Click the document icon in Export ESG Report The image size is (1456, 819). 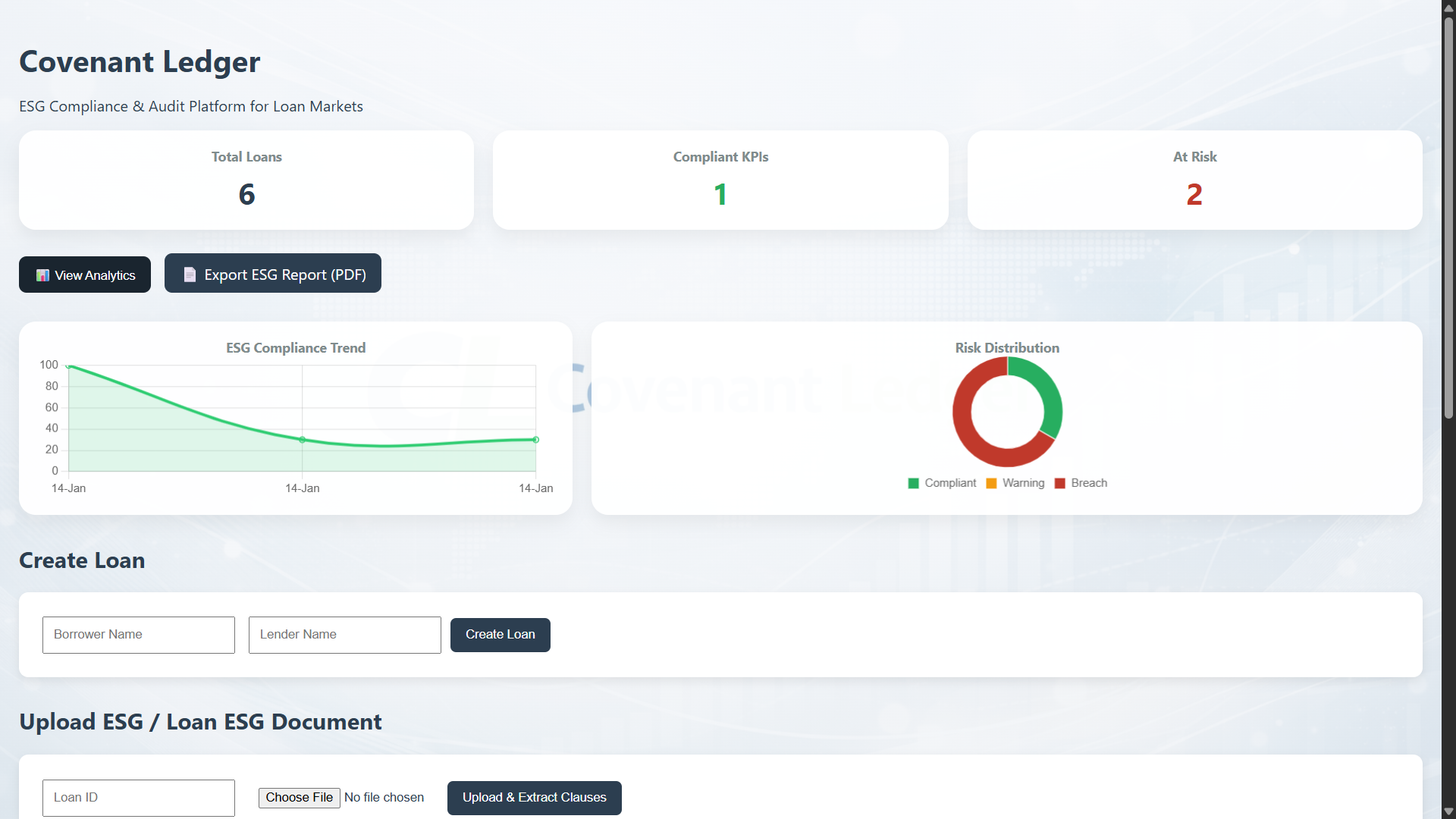[x=190, y=275]
